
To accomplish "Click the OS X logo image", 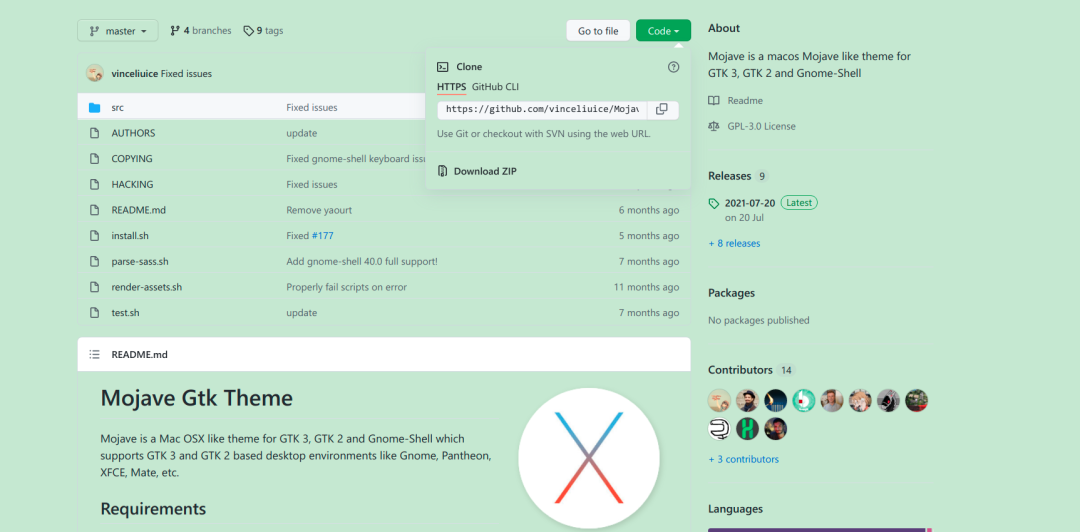I will pyautogui.click(x=589, y=458).
